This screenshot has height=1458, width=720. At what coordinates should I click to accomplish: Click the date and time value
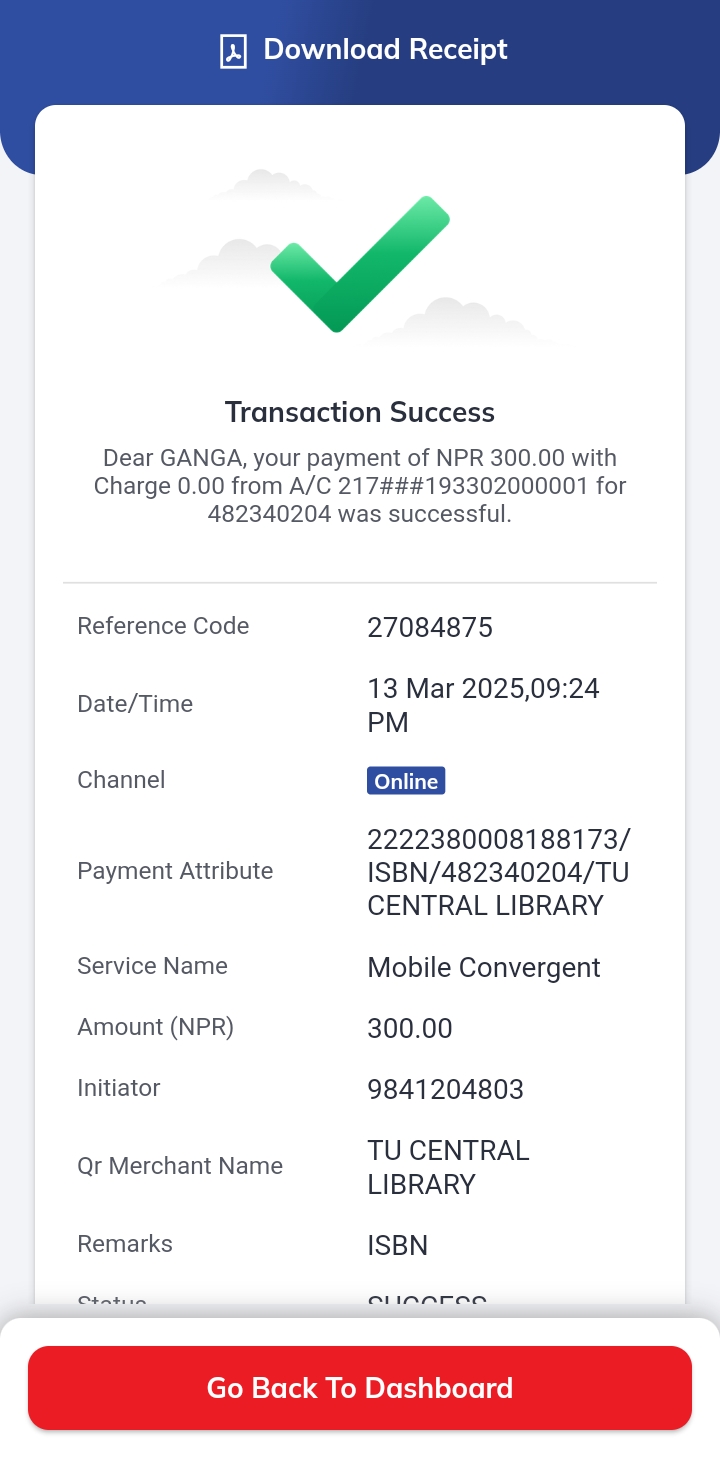click(x=484, y=705)
